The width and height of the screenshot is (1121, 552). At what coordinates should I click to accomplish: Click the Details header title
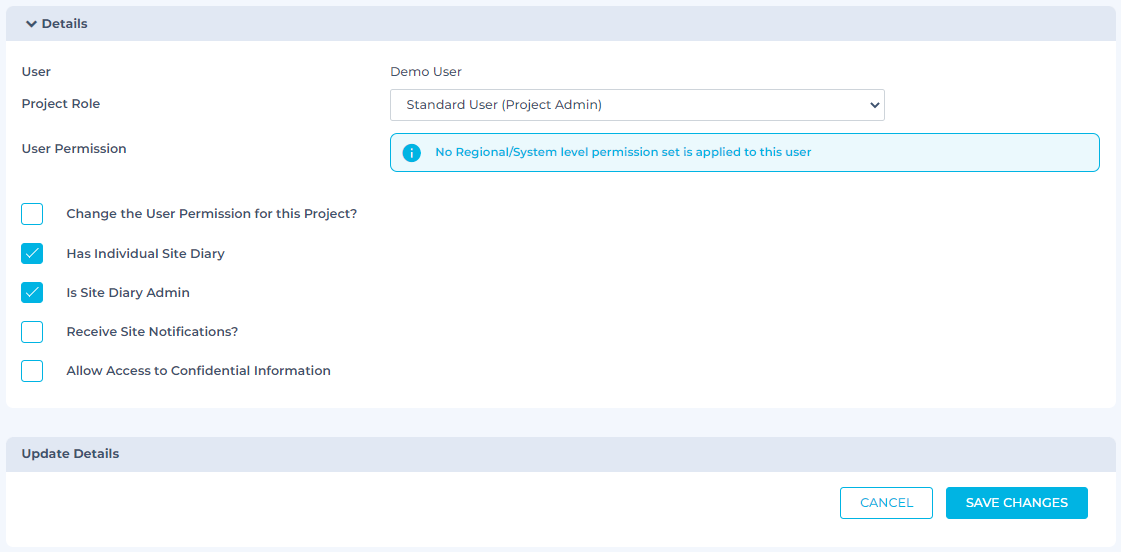coord(64,24)
